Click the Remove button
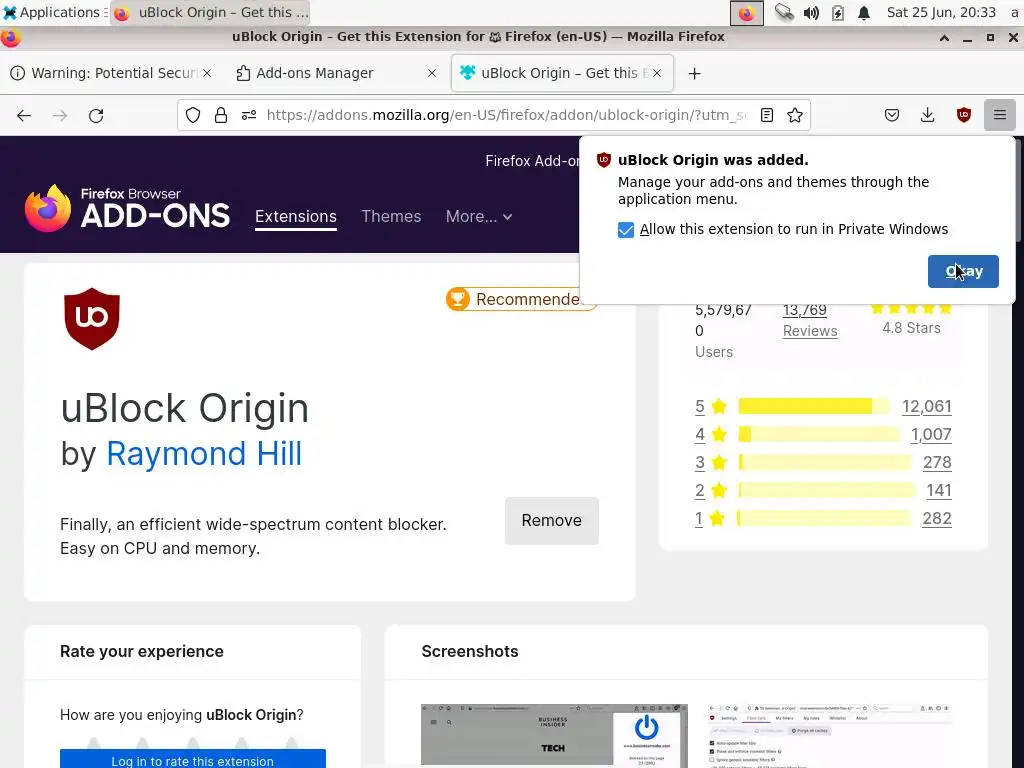1024x768 pixels. coord(551,520)
